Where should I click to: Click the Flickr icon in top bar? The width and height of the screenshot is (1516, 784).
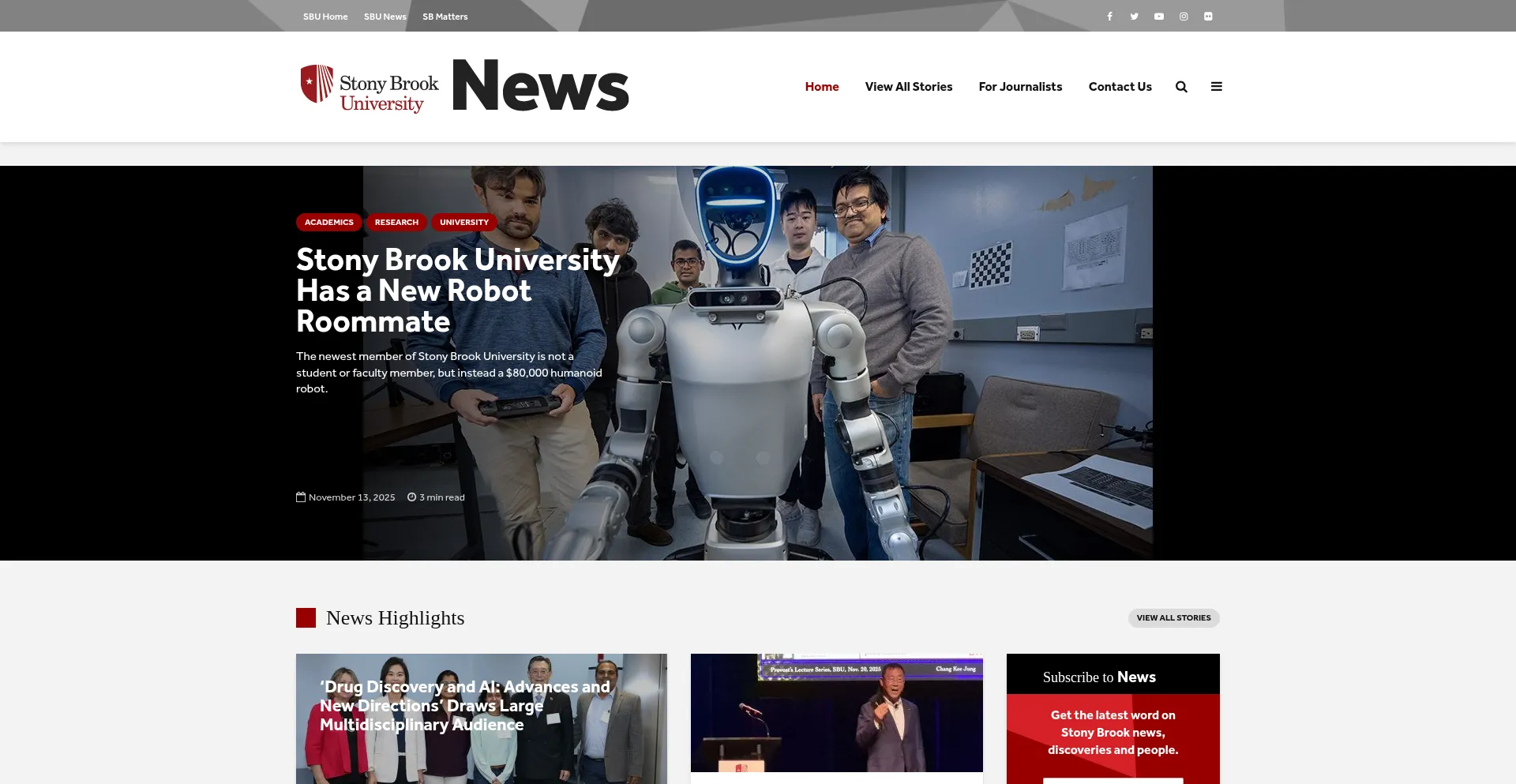[1208, 17]
